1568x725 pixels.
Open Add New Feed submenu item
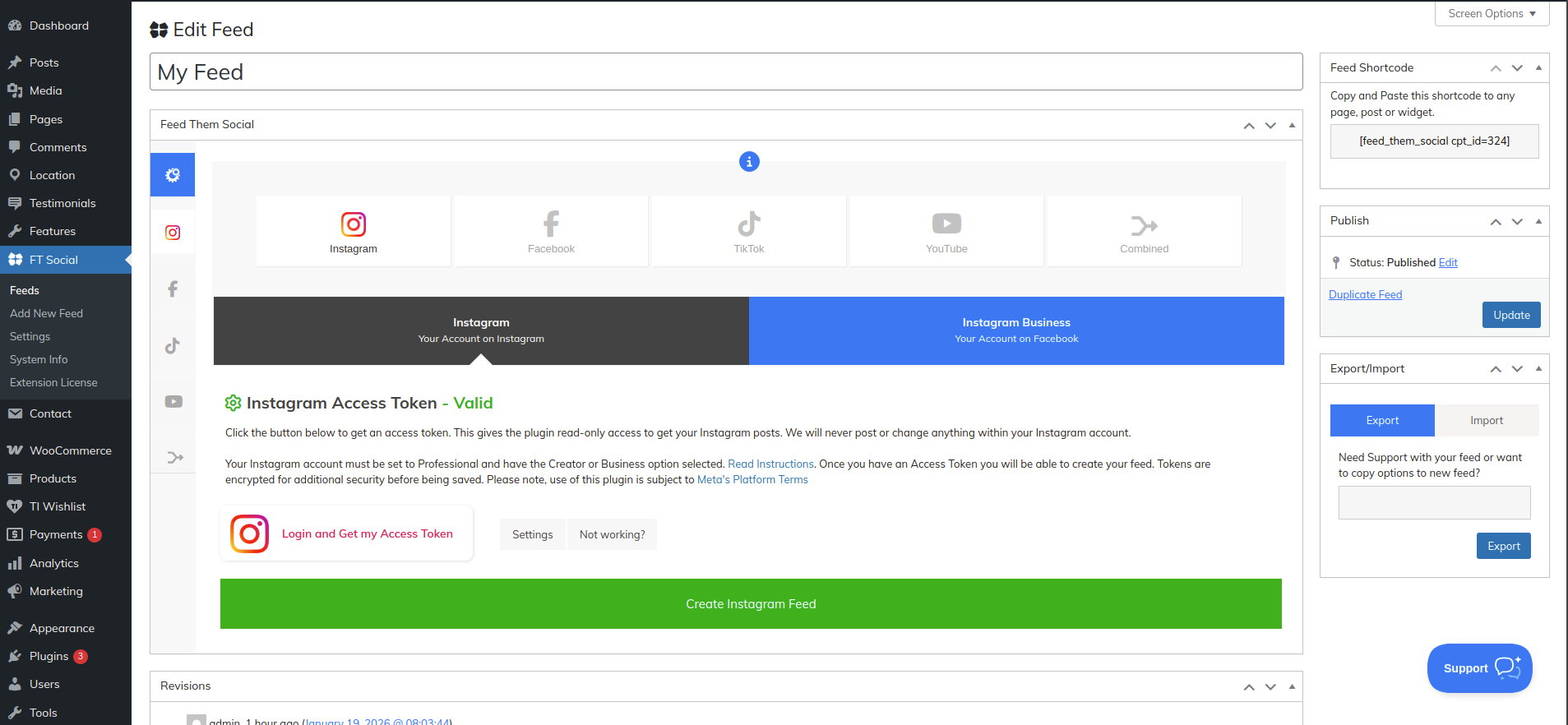click(46, 313)
